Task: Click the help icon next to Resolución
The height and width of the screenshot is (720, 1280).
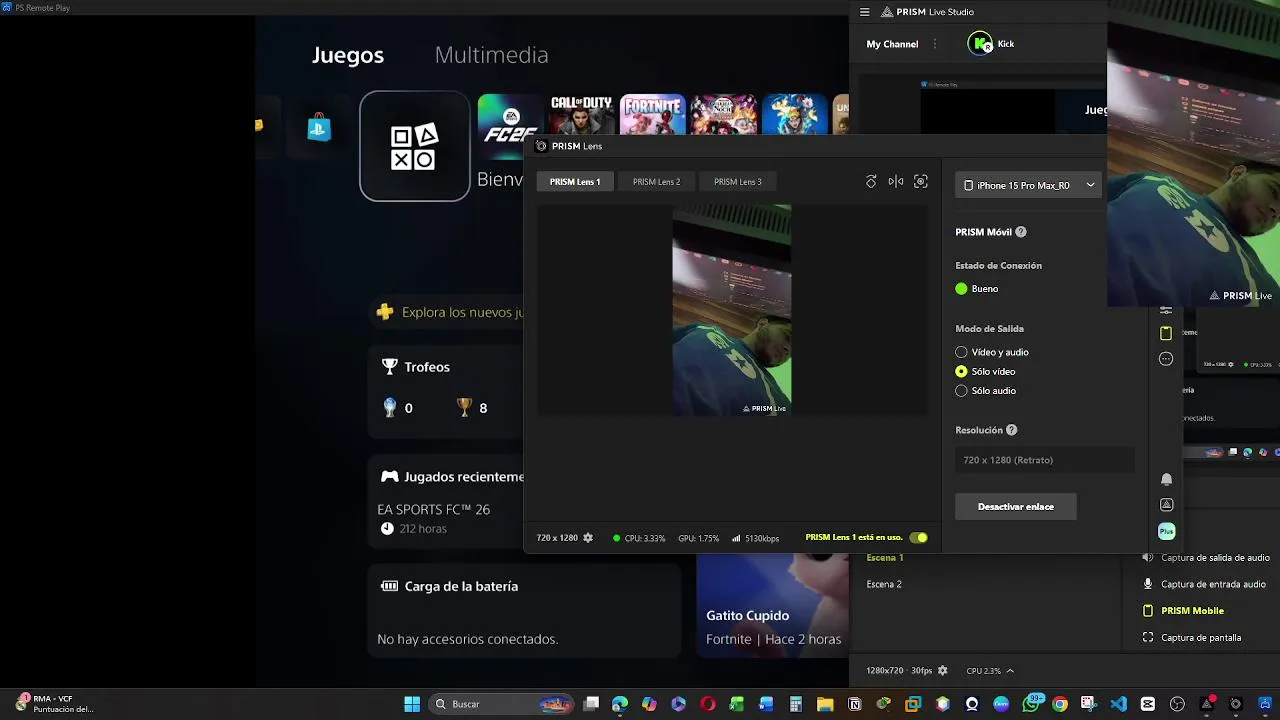Action: click(x=1011, y=430)
